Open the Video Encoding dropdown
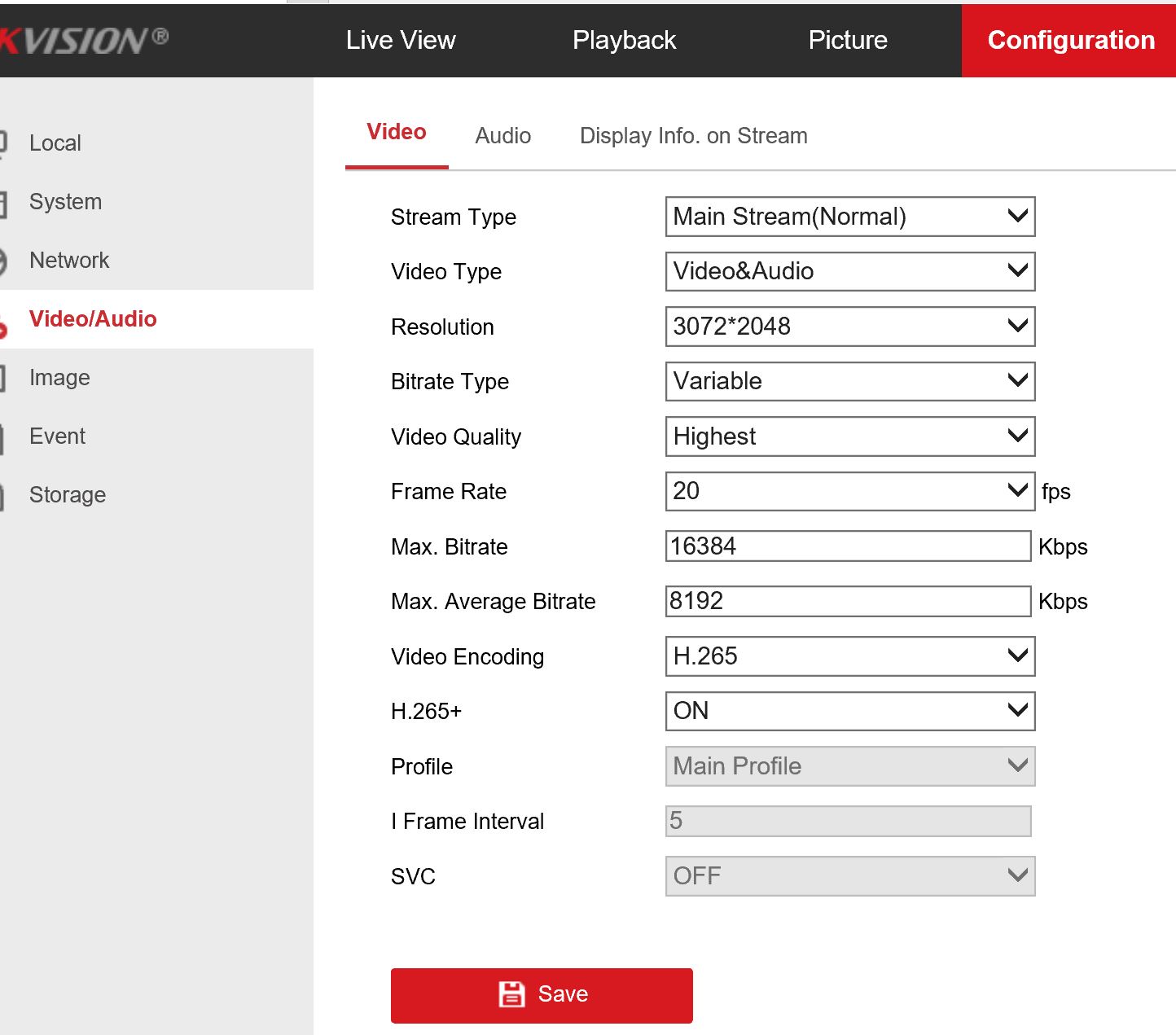Viewport: 1176px width, 1035px height. pyautogui.click(x=849, y=656)
